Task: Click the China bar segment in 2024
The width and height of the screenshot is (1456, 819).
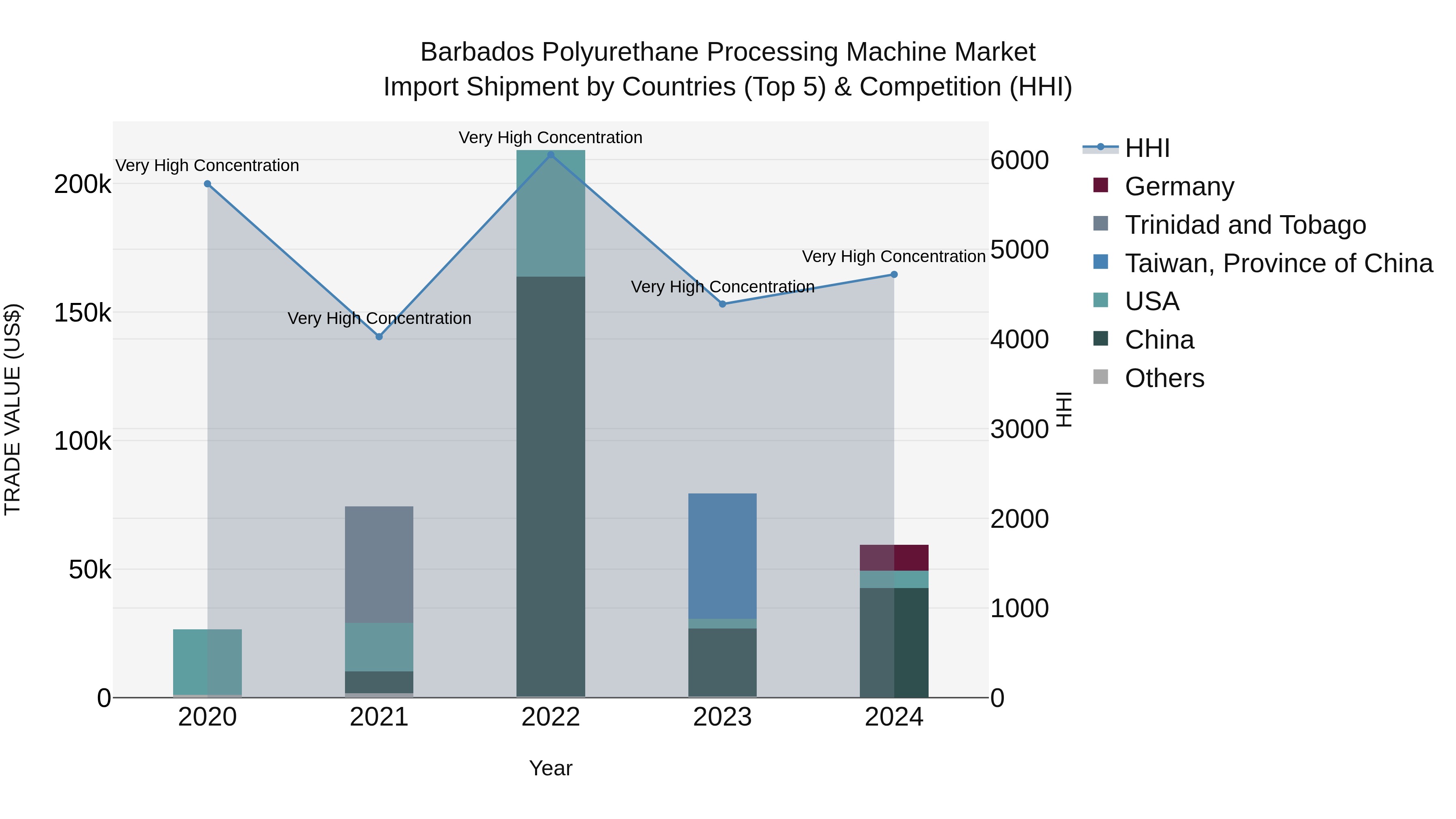Action: tap(894, 643)
